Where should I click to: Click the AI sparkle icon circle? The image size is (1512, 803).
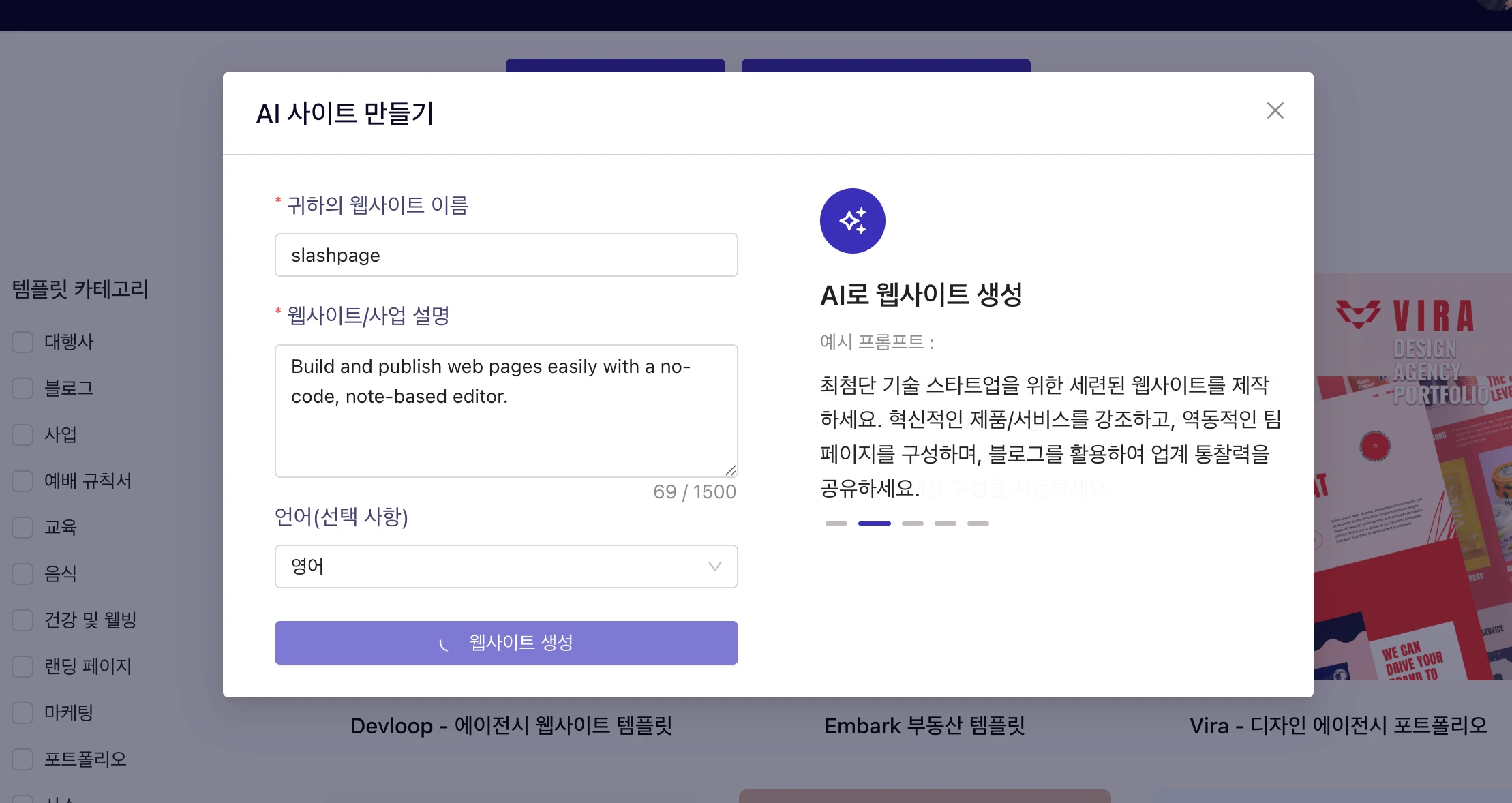pyautogui.click(x=852, y=221)
